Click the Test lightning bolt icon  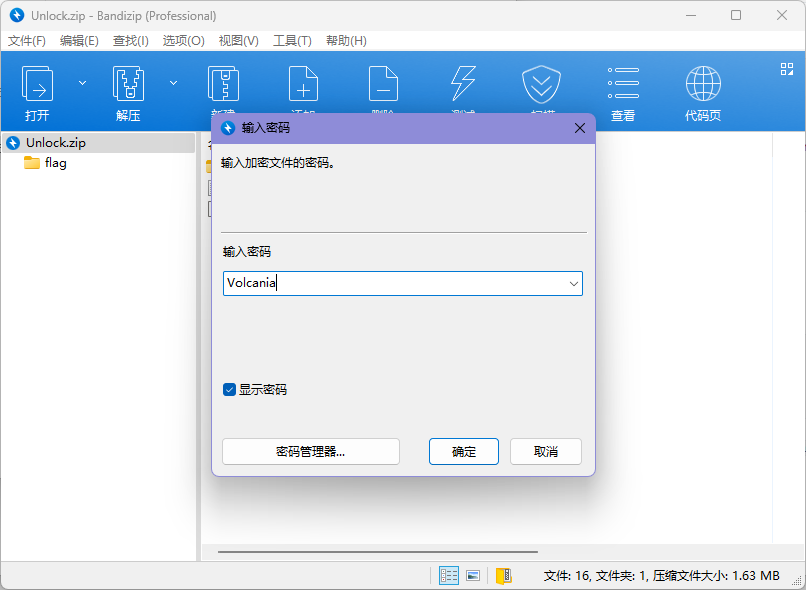(x=463, y=84)
